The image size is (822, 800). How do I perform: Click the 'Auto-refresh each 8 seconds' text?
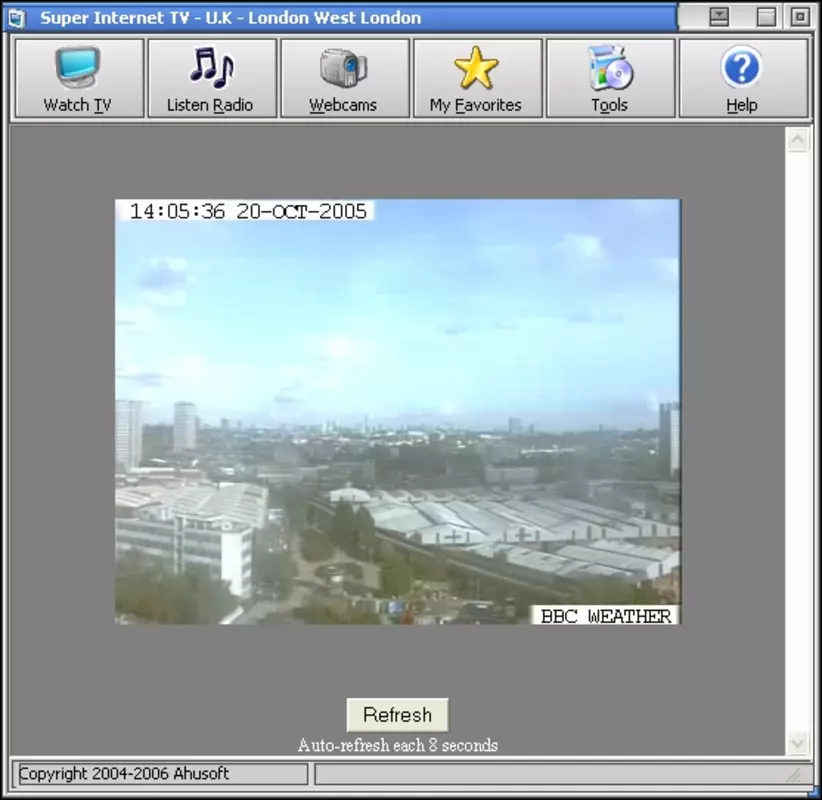tap(398, 745)
